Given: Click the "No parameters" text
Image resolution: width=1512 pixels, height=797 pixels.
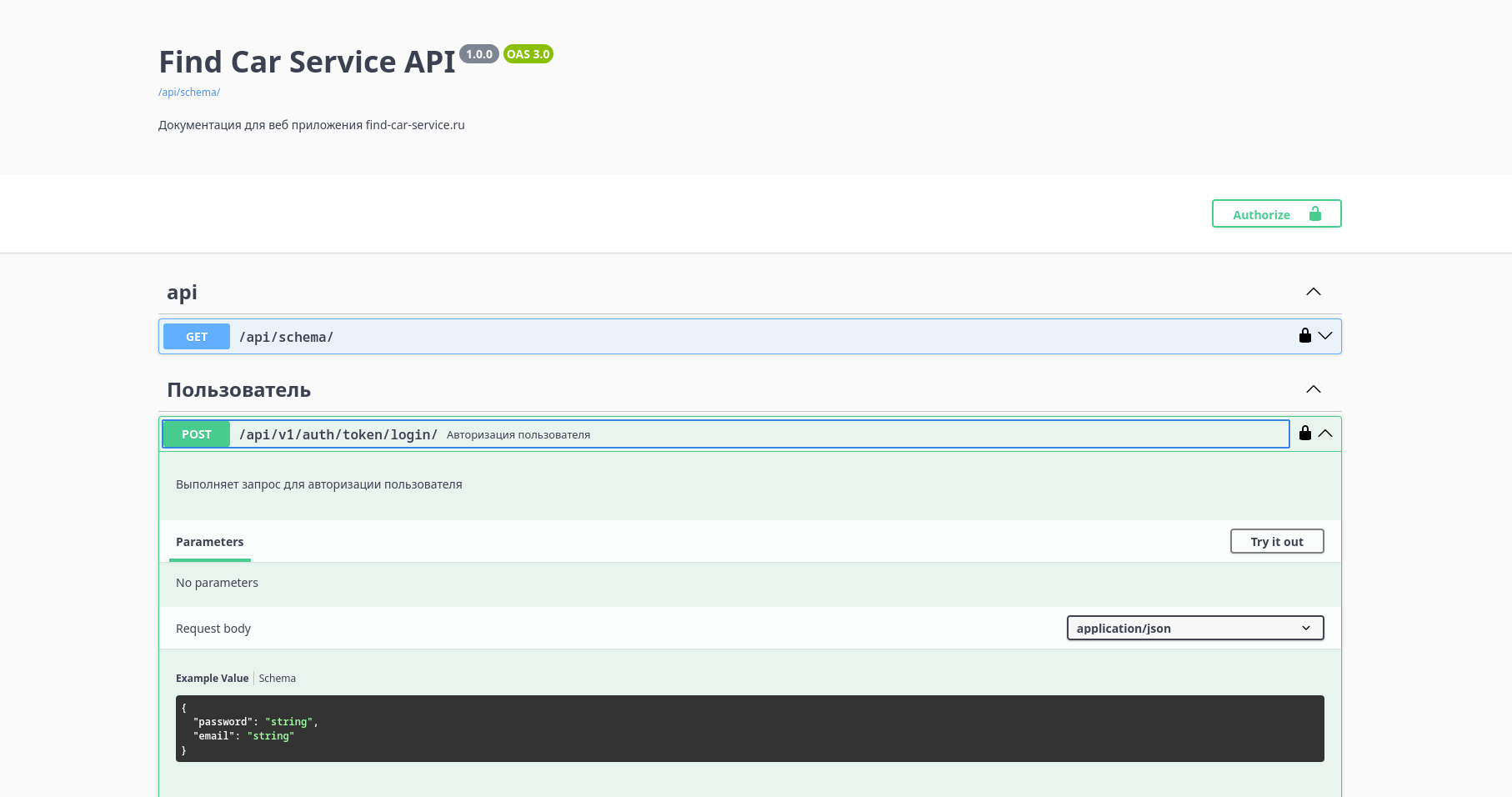Looking at the screenshot, I should (217, 583).
